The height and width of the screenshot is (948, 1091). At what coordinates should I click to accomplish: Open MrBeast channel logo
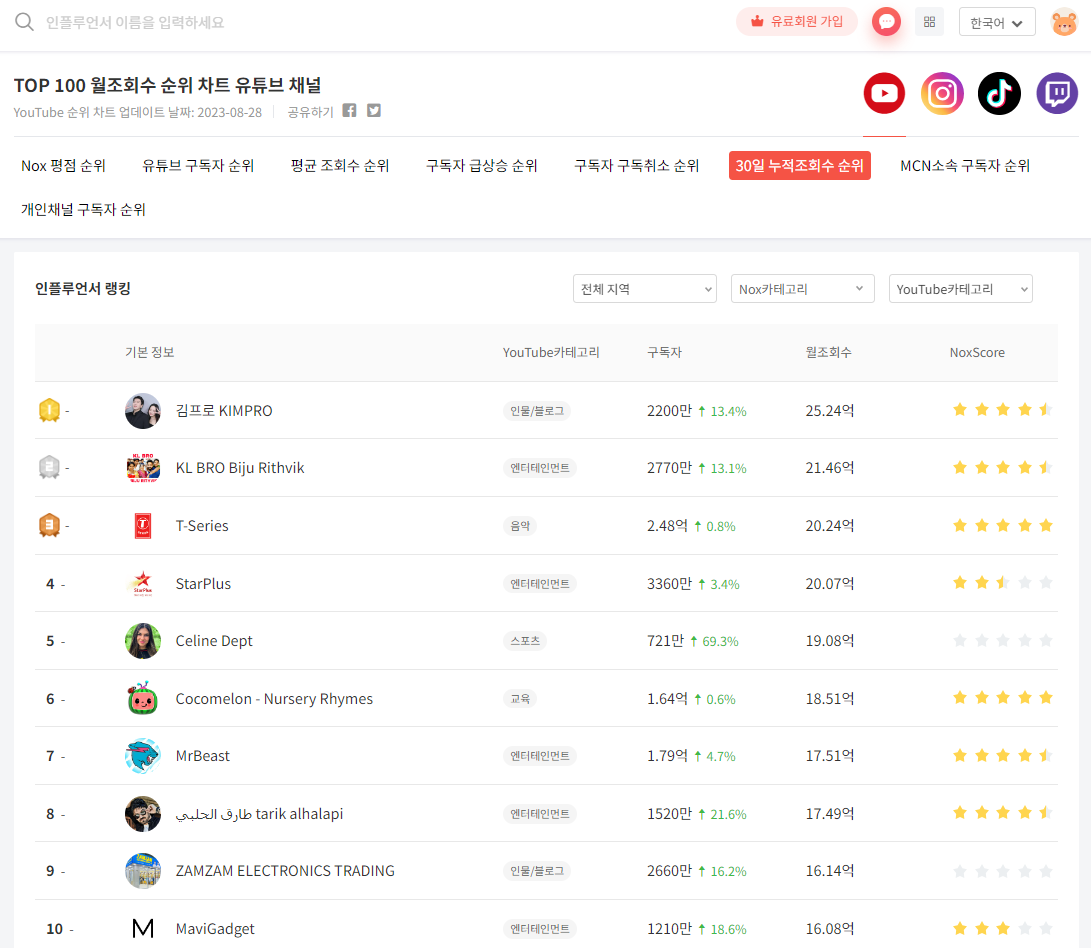click(x=143, y=756)
